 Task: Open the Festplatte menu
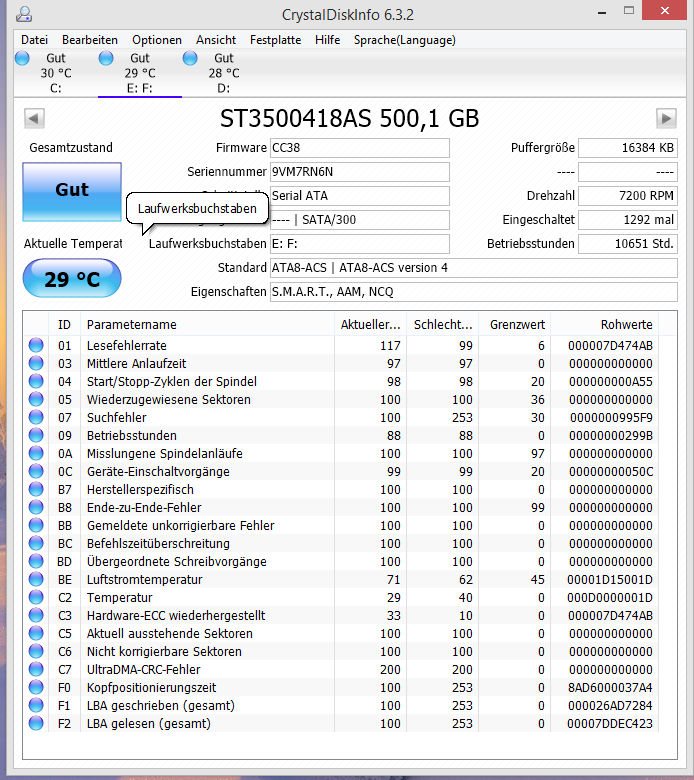[275, 40]
